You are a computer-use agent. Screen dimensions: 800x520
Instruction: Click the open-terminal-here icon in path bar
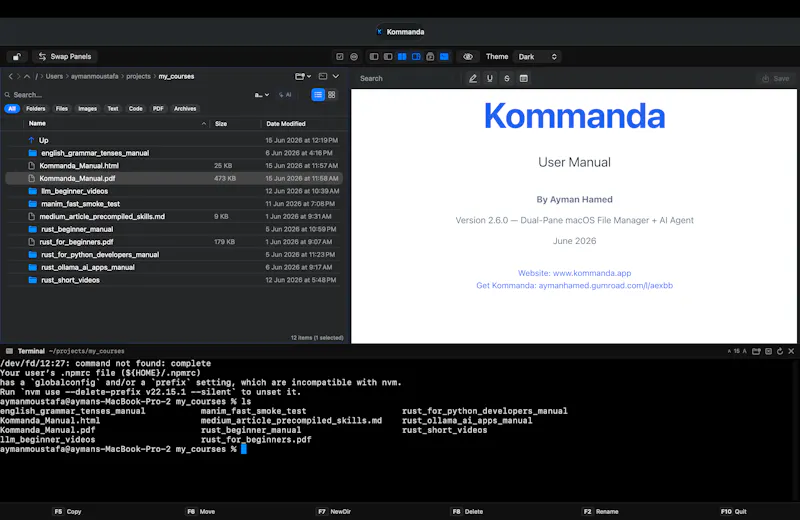click(x=323, y=77)
